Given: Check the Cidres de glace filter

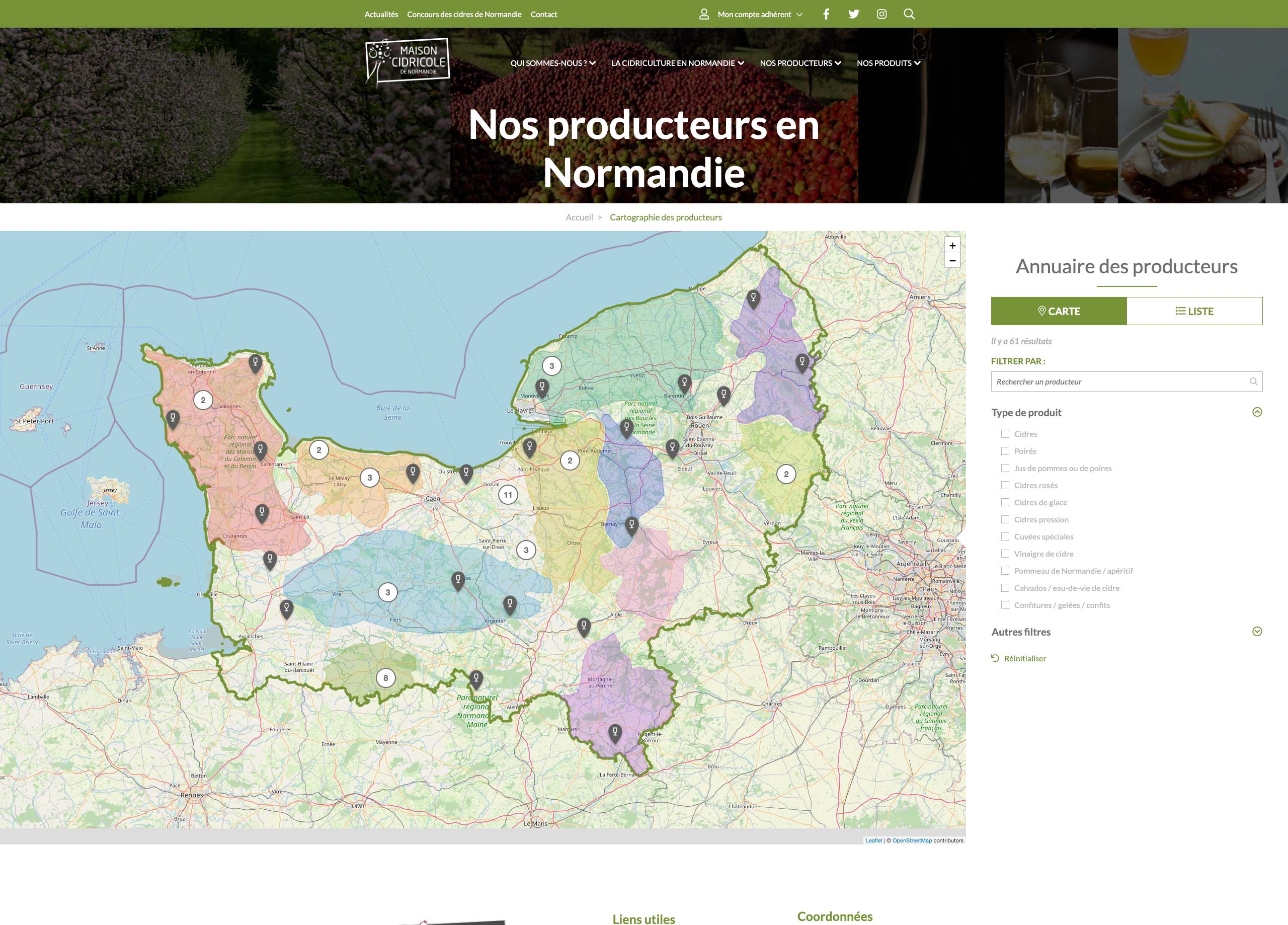Looking at the screenshot, I should click(1005, 502).
